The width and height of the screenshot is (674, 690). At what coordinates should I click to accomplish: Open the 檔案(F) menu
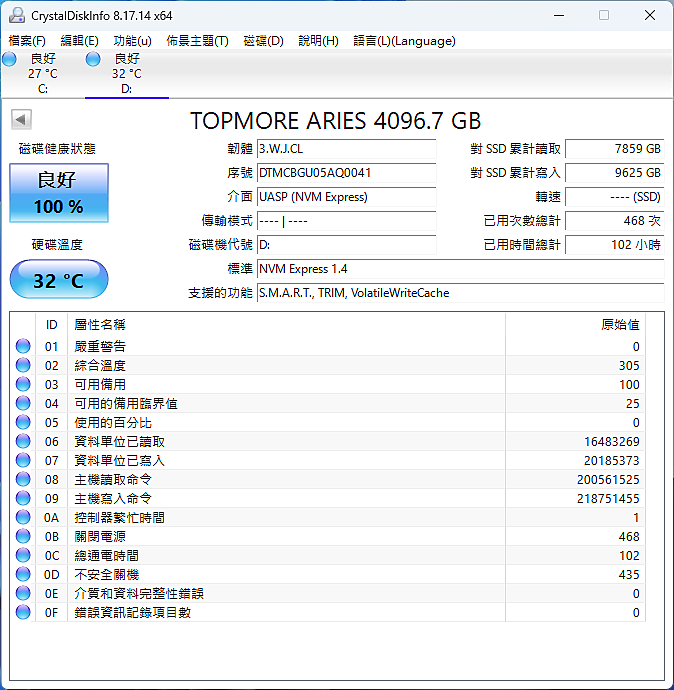tap(27, 41)
